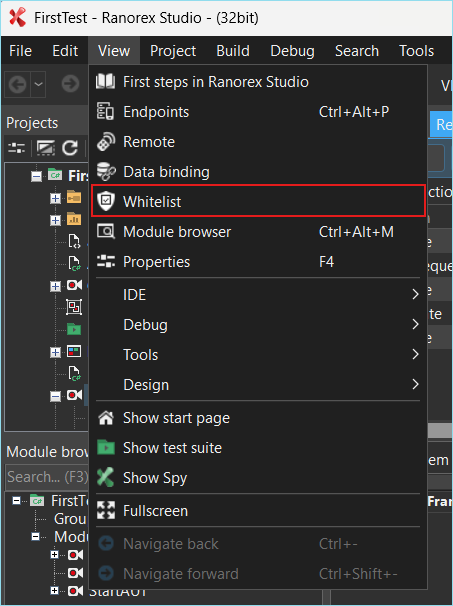Collapse the FirstTest project node
453x606 pixels.
36,177
